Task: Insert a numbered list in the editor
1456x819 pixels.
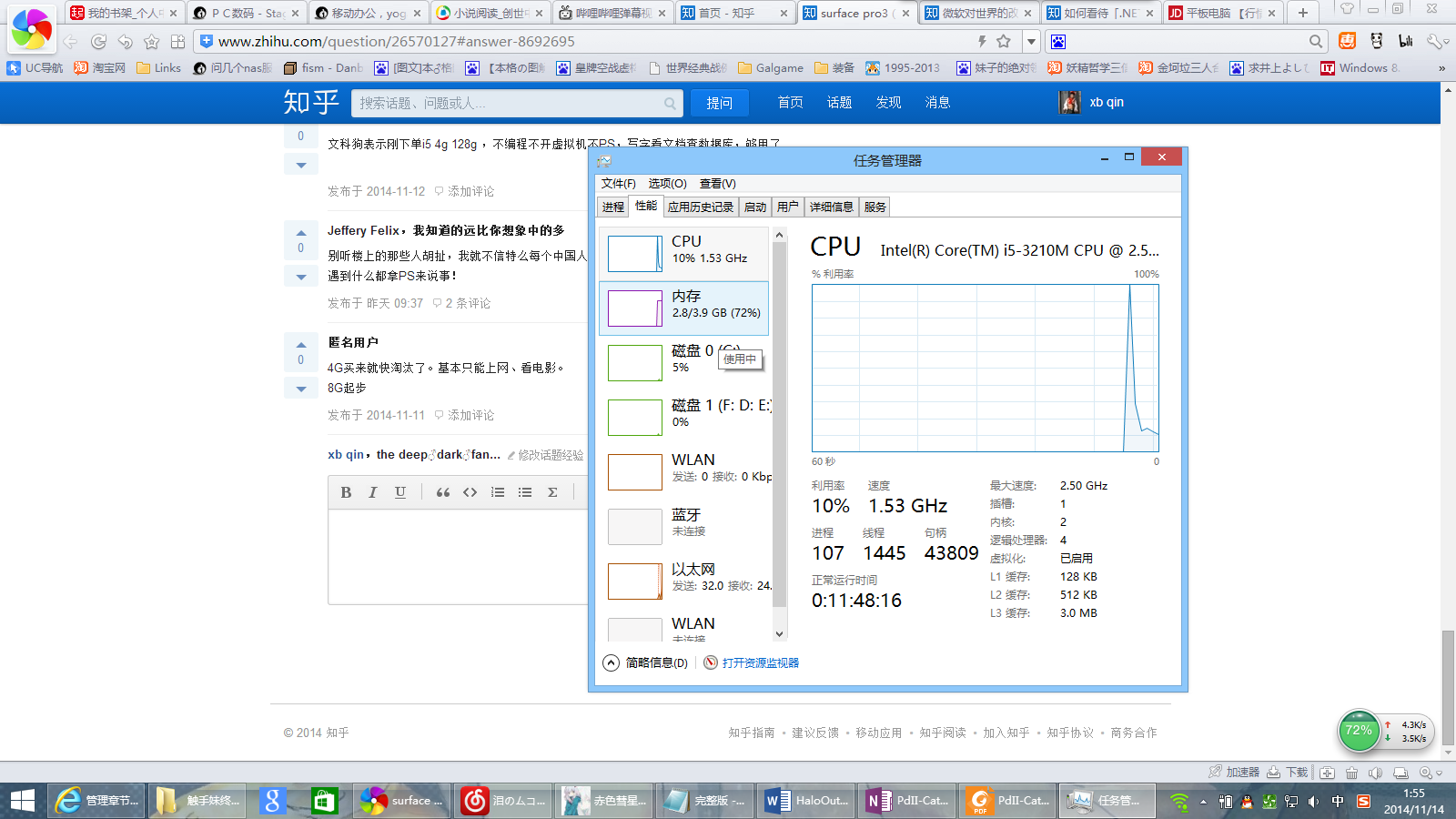Action: click(x=498, y=492)
